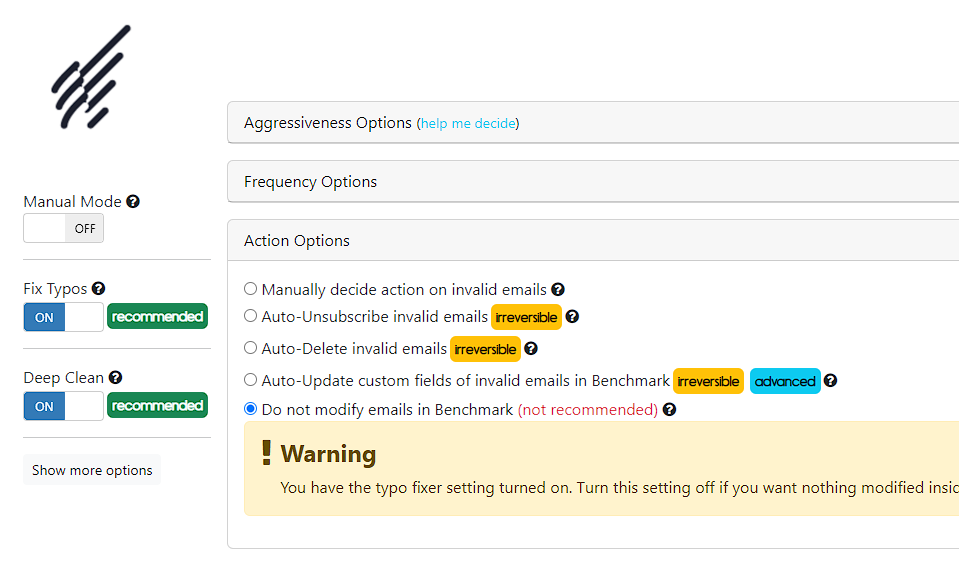Turn off the Fix Typos switch

tap(64, 317)
